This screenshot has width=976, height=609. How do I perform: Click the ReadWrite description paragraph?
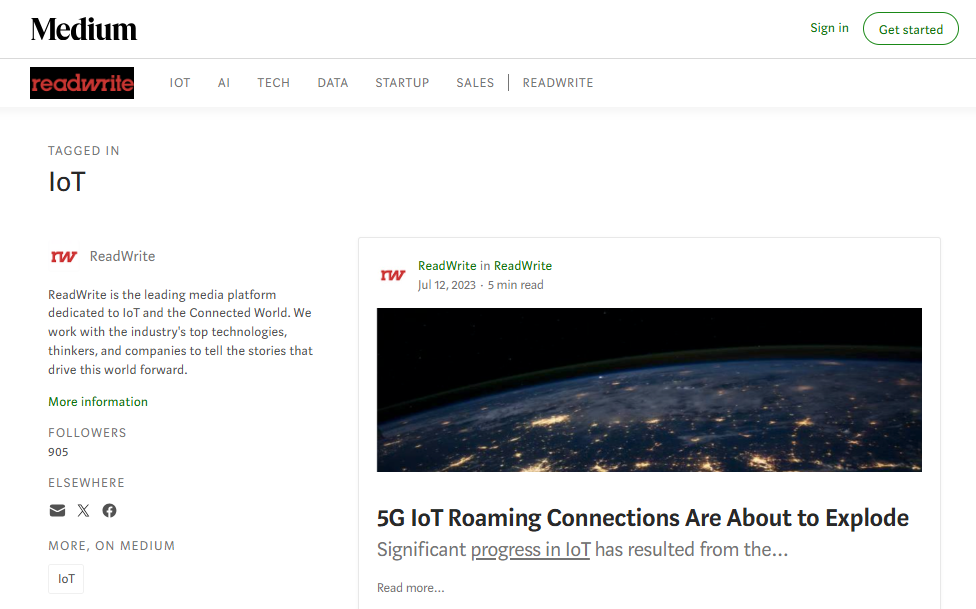point(181,332)
